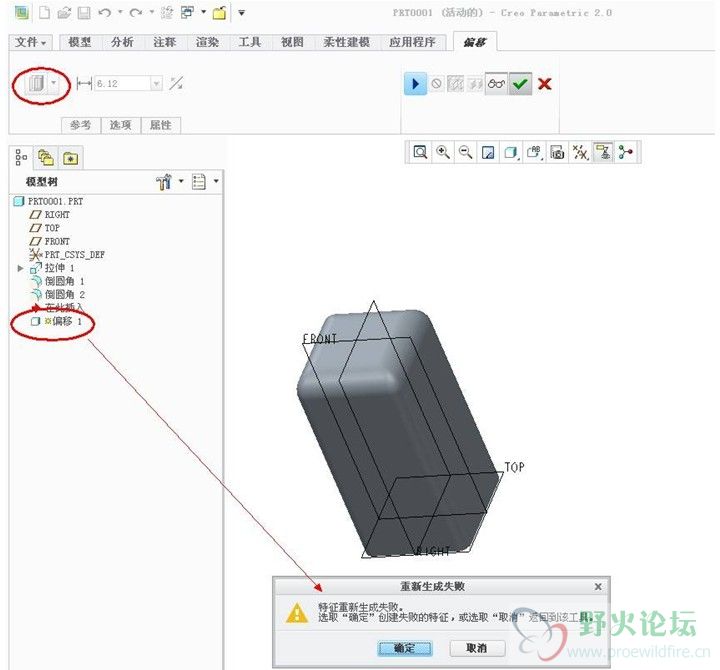Click the Zoom Out magnifier icon

click(465, 152)
